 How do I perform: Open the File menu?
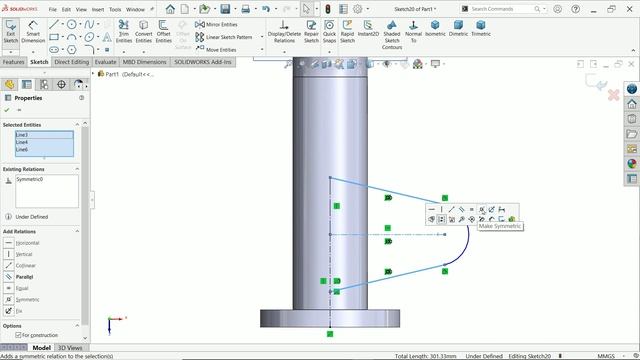coord(53,9)
